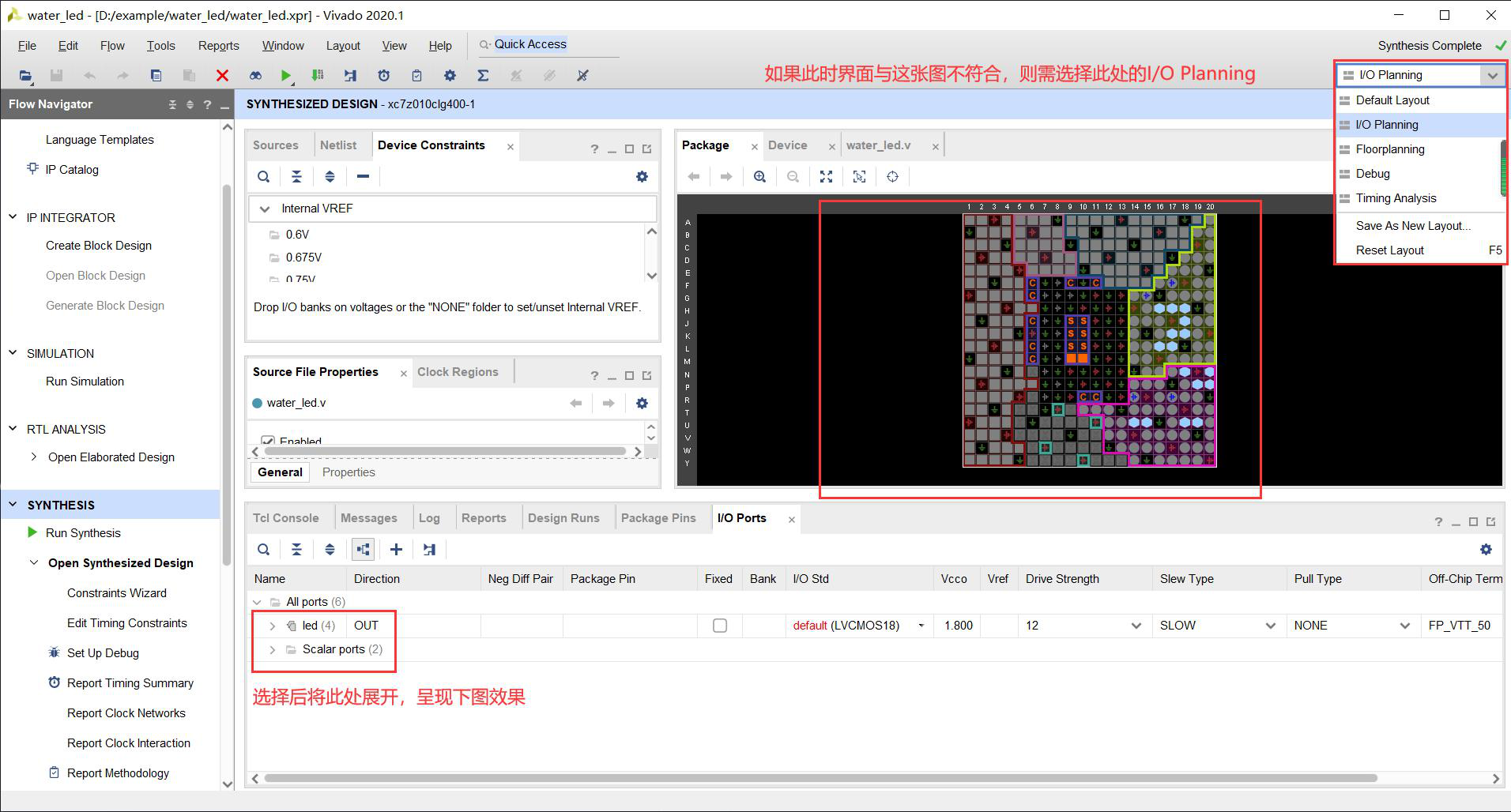This screenshot has height=812, width=1511.
Task: Open Source File Properties settings gear
Action: pos(642,404)
